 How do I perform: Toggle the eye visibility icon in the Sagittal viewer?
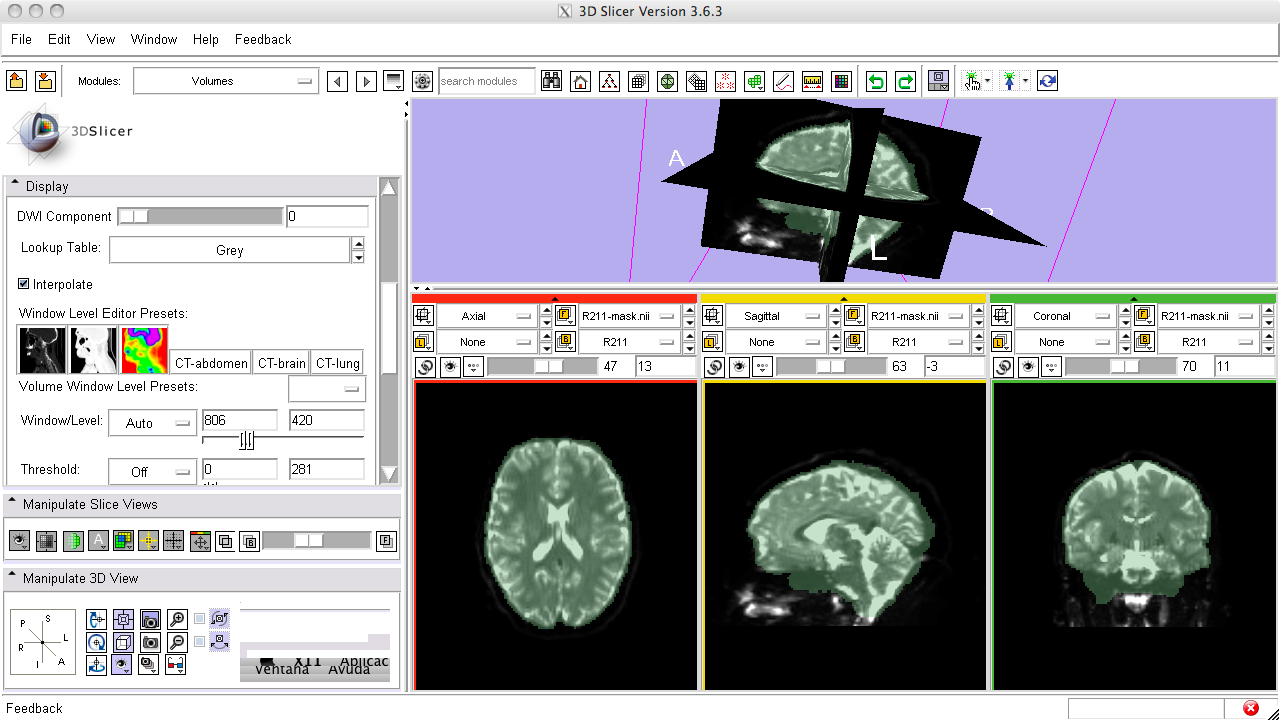click(x=739, y=367)
